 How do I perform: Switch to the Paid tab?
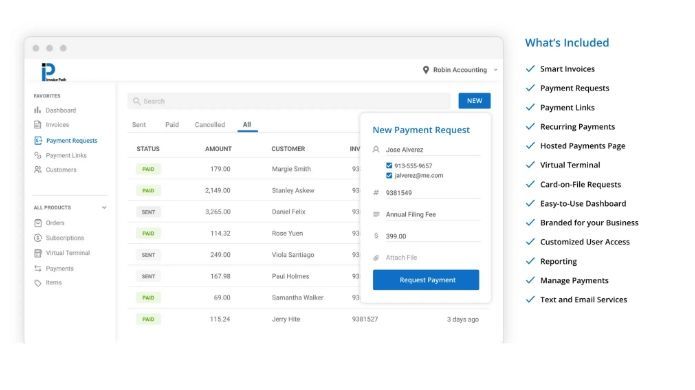tap(172, 125)
